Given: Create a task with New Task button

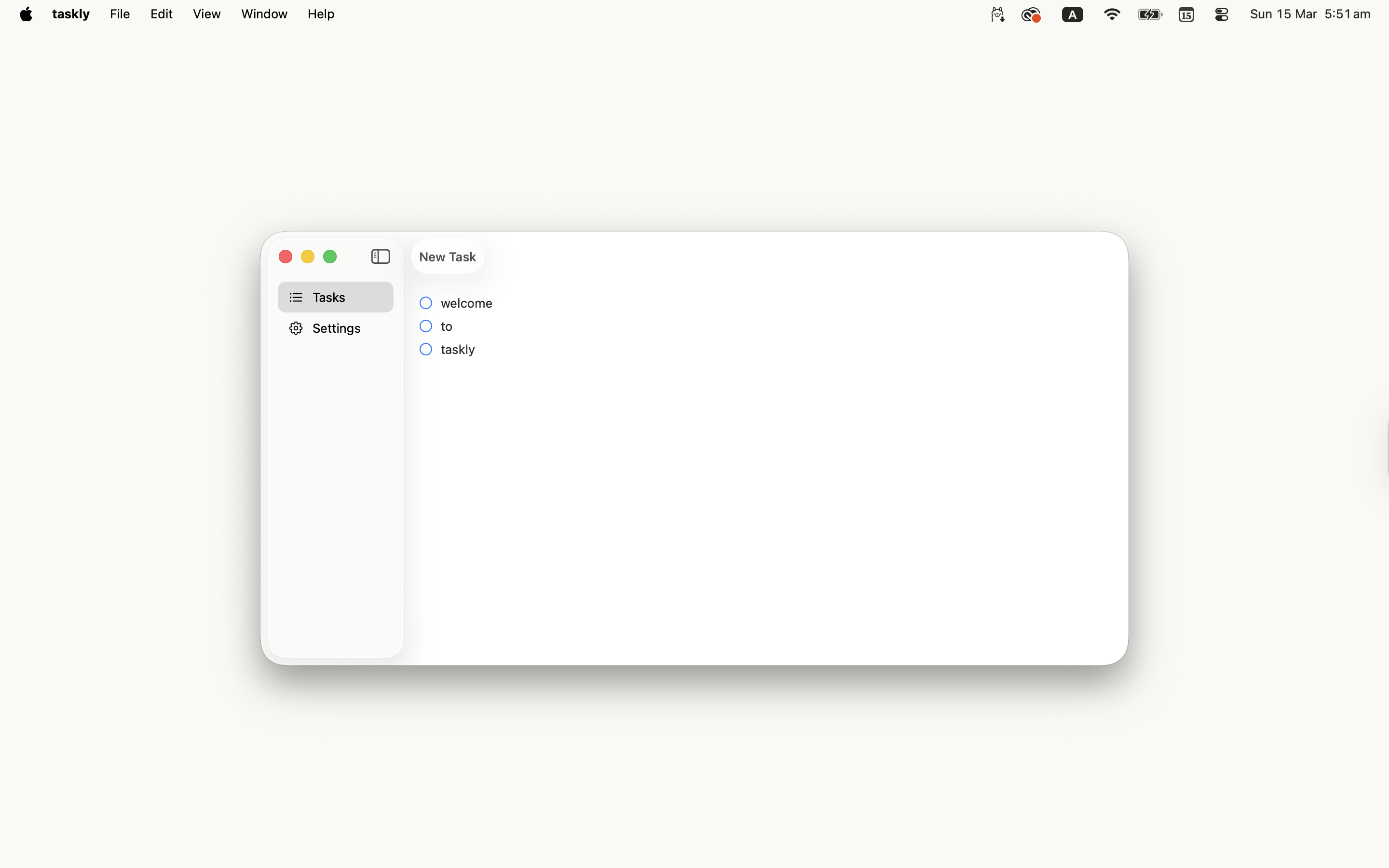Looking at the screenshot, I should coord(447,256).
